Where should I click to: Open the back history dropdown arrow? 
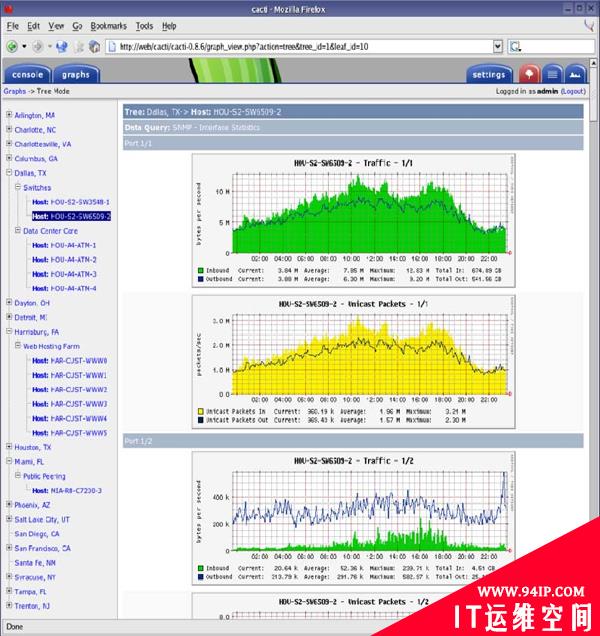click(24, 47)
